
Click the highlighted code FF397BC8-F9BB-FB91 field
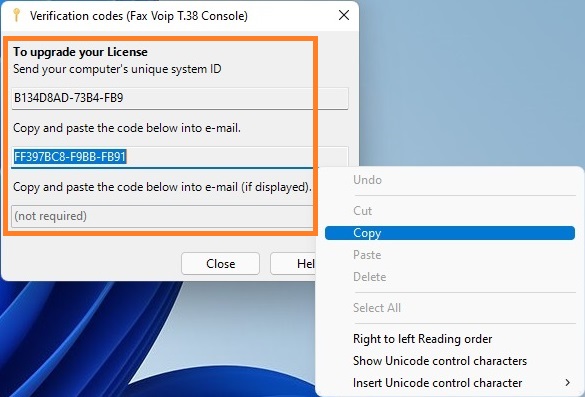(x=180, y=157)
